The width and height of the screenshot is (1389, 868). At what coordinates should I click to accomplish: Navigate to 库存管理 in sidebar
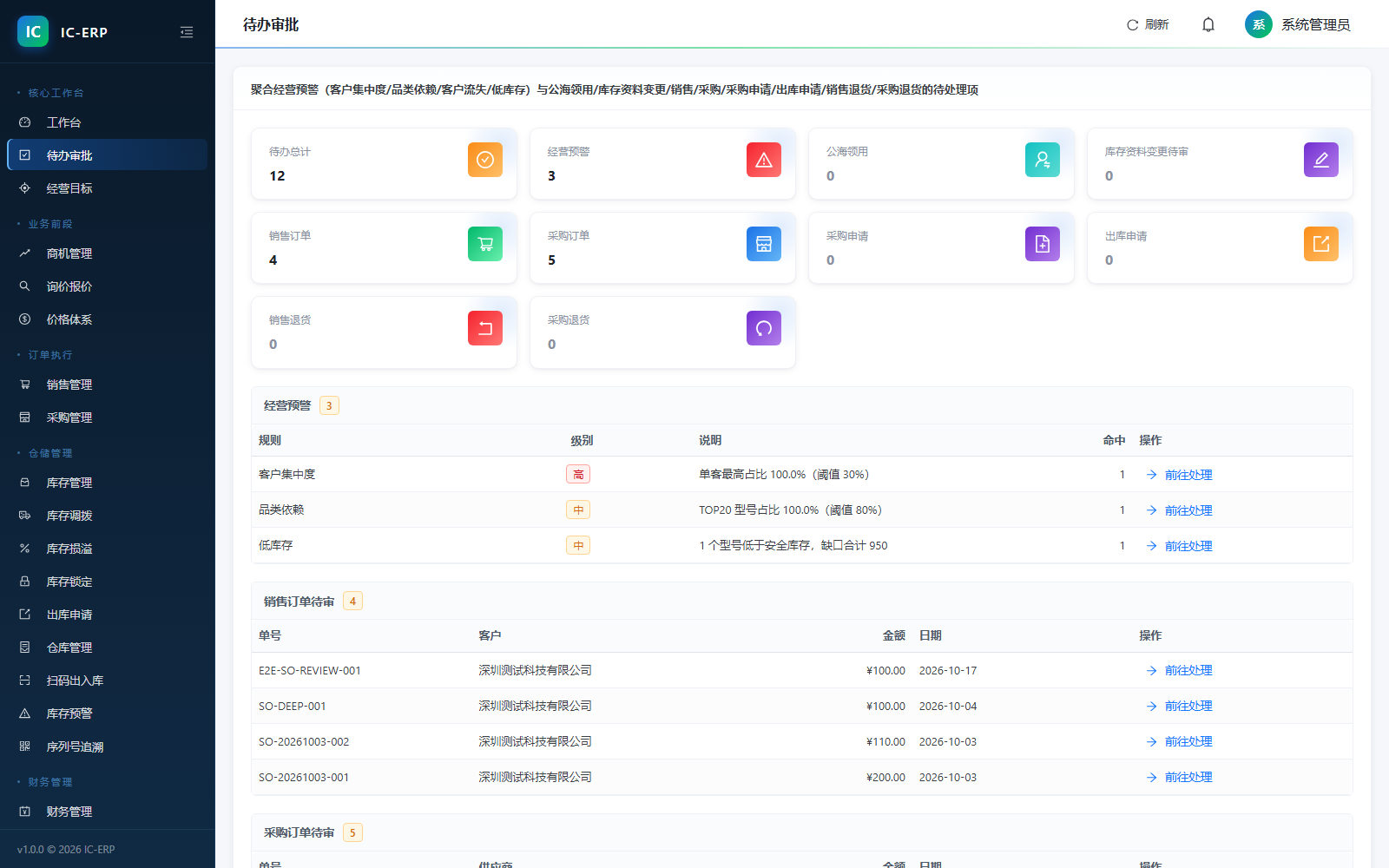(108, 483)
